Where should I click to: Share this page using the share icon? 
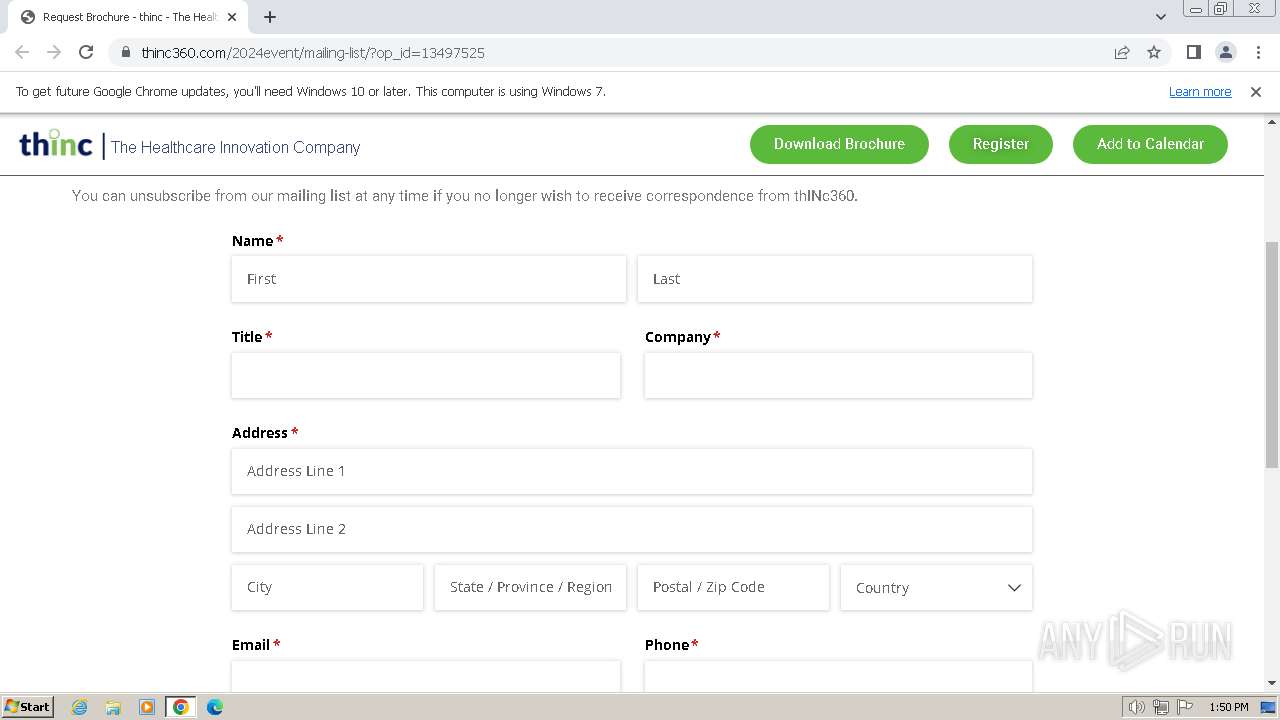click(1122, 52)
